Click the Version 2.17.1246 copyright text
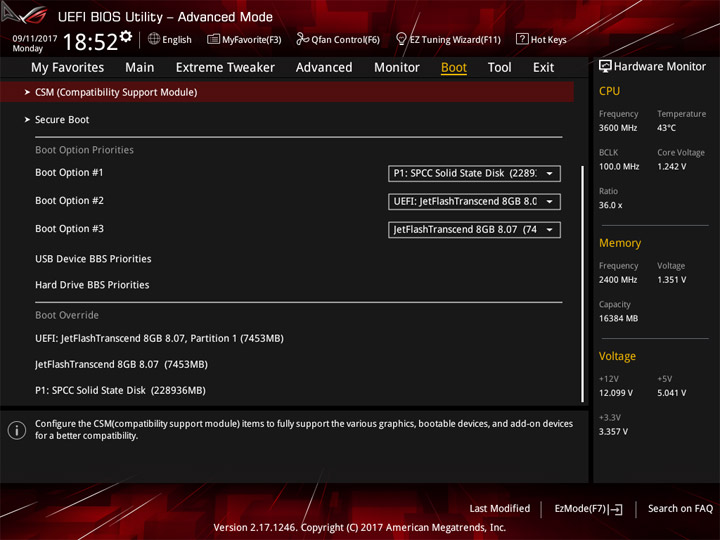Image resolution: width=720 pixels, height=540 pixels. tap(360, 528)
